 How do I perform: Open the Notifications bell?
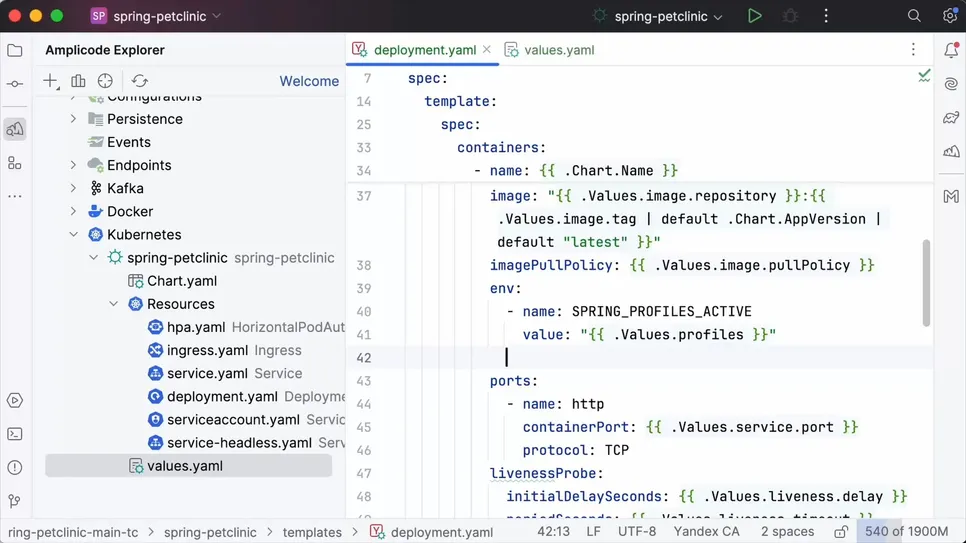pos(951,50)
